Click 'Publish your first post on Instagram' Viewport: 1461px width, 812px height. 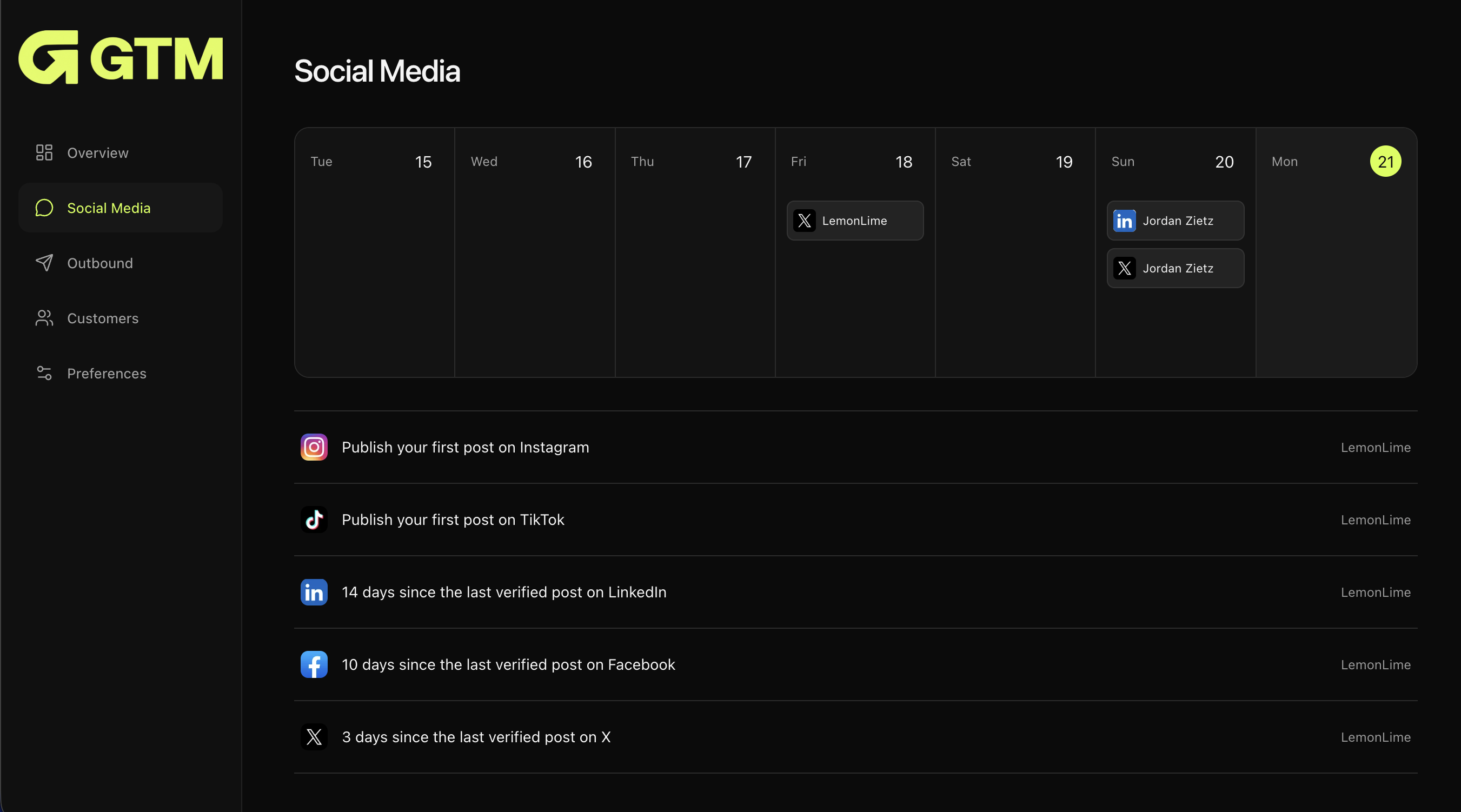tap(465, 447)
